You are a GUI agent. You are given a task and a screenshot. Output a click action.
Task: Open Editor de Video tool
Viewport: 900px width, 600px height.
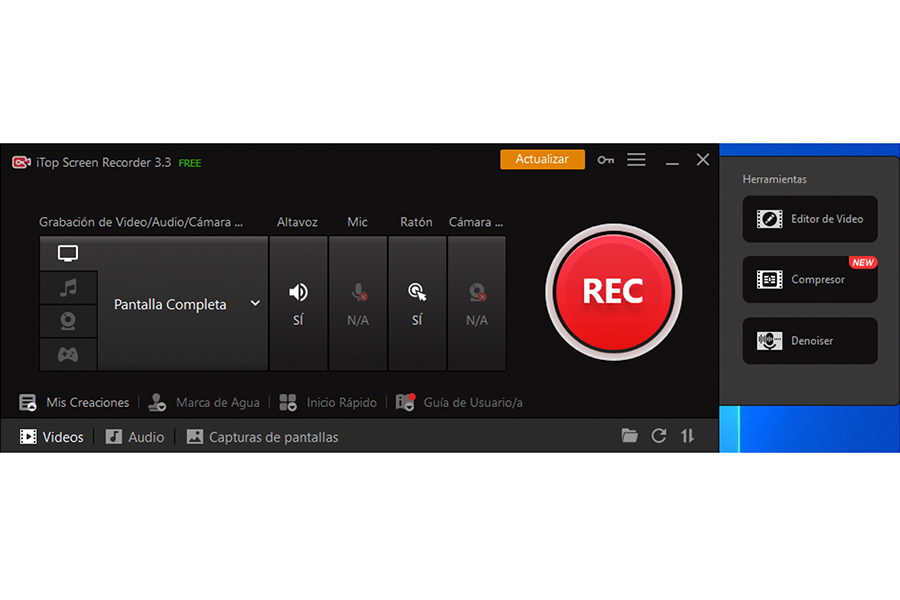tap(810, 219)
